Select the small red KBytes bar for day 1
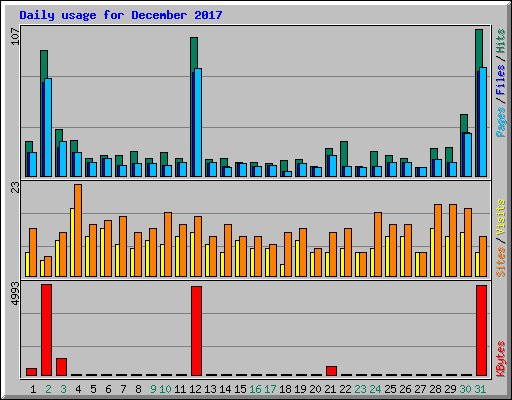 (31, 372)
